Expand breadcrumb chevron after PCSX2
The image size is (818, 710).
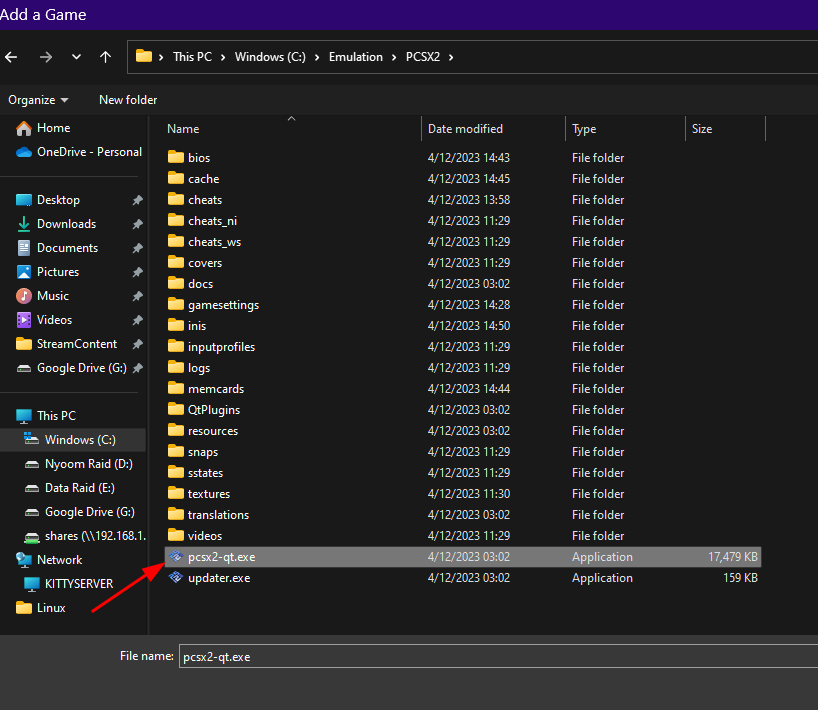point(451,57)
